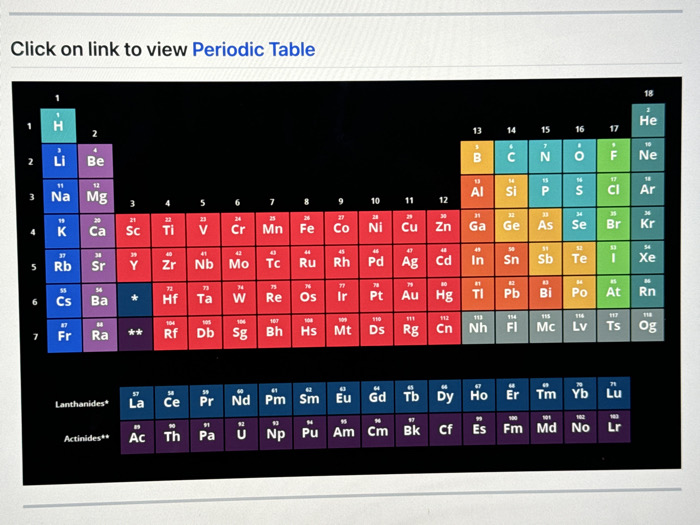The width and height of the screenshot is (700, 525).
Task: Select the Silver (Ag) cell
Action: click(x=410, y=262)
